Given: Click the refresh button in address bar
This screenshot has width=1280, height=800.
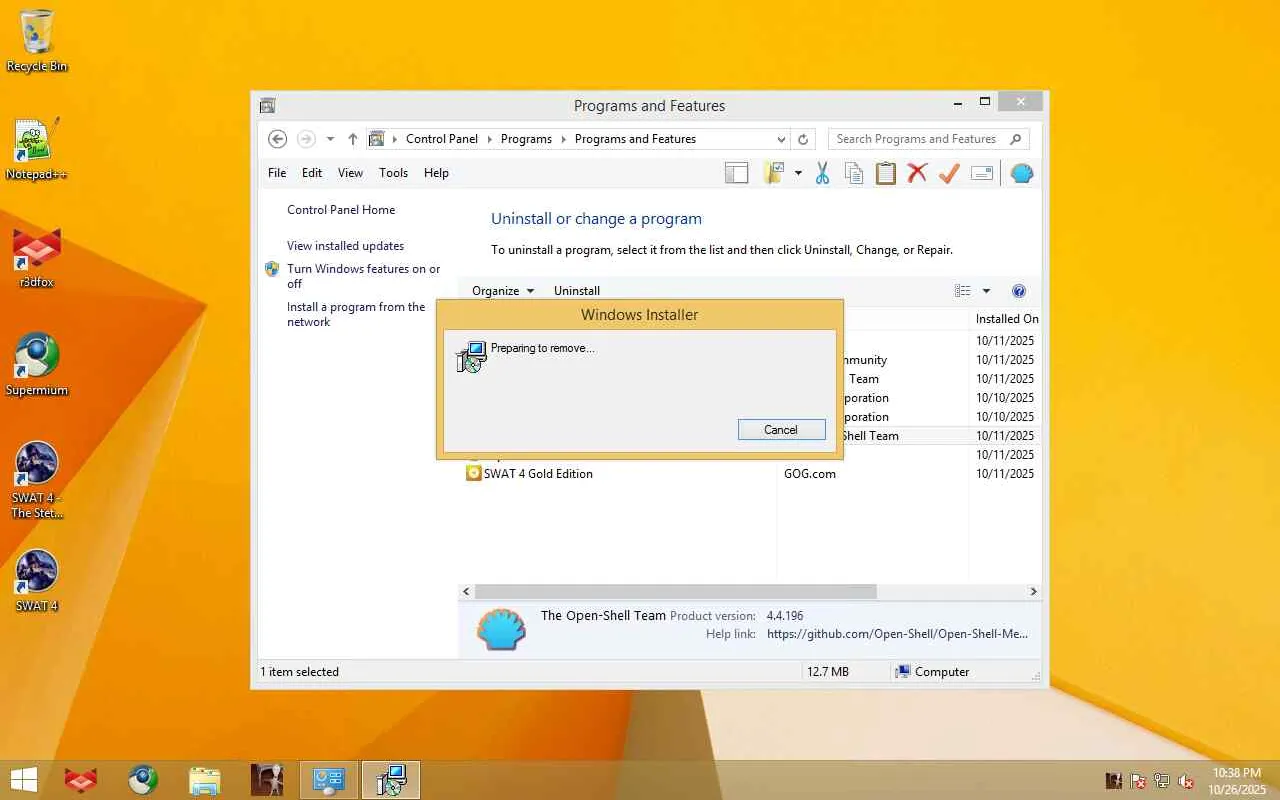Looking at the screenshot, I should (x=802, y=139).
